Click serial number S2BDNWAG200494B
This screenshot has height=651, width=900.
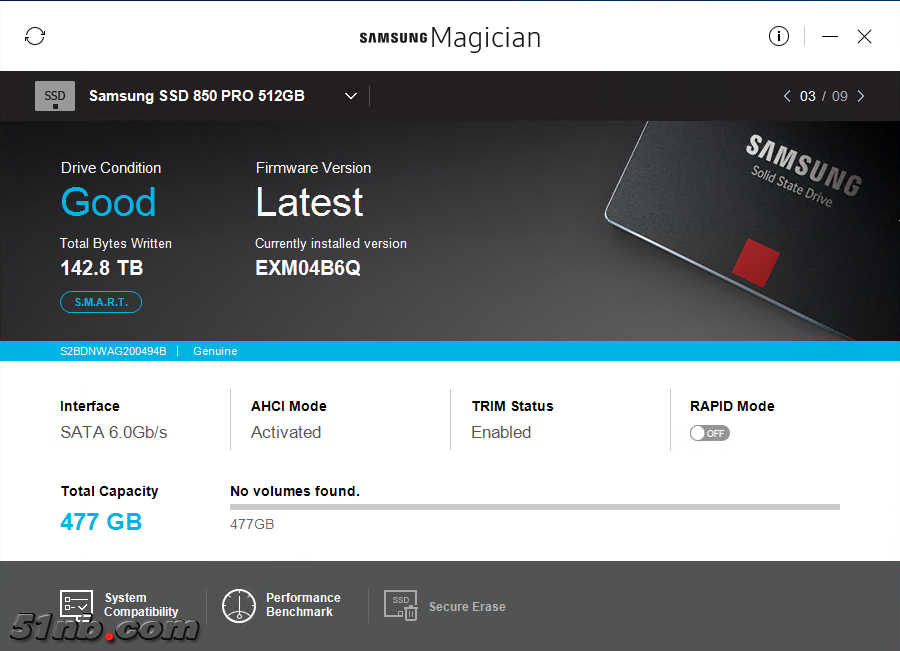113,351
